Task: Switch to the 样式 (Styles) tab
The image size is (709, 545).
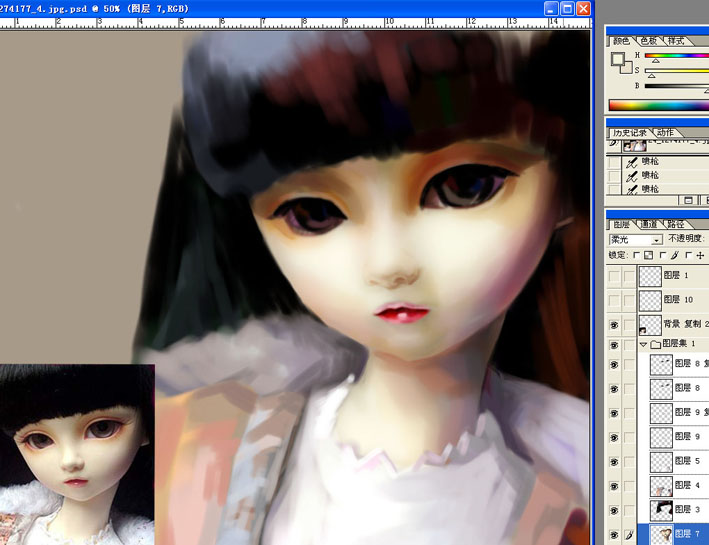Action: tap(676, 40)
